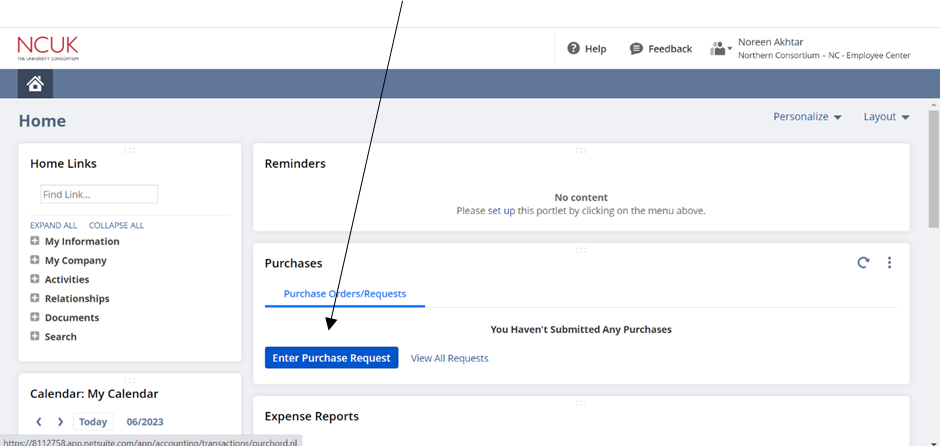Open the Help icon link
Viewport: 940px width, 446px height.
[x=573, y=48]
